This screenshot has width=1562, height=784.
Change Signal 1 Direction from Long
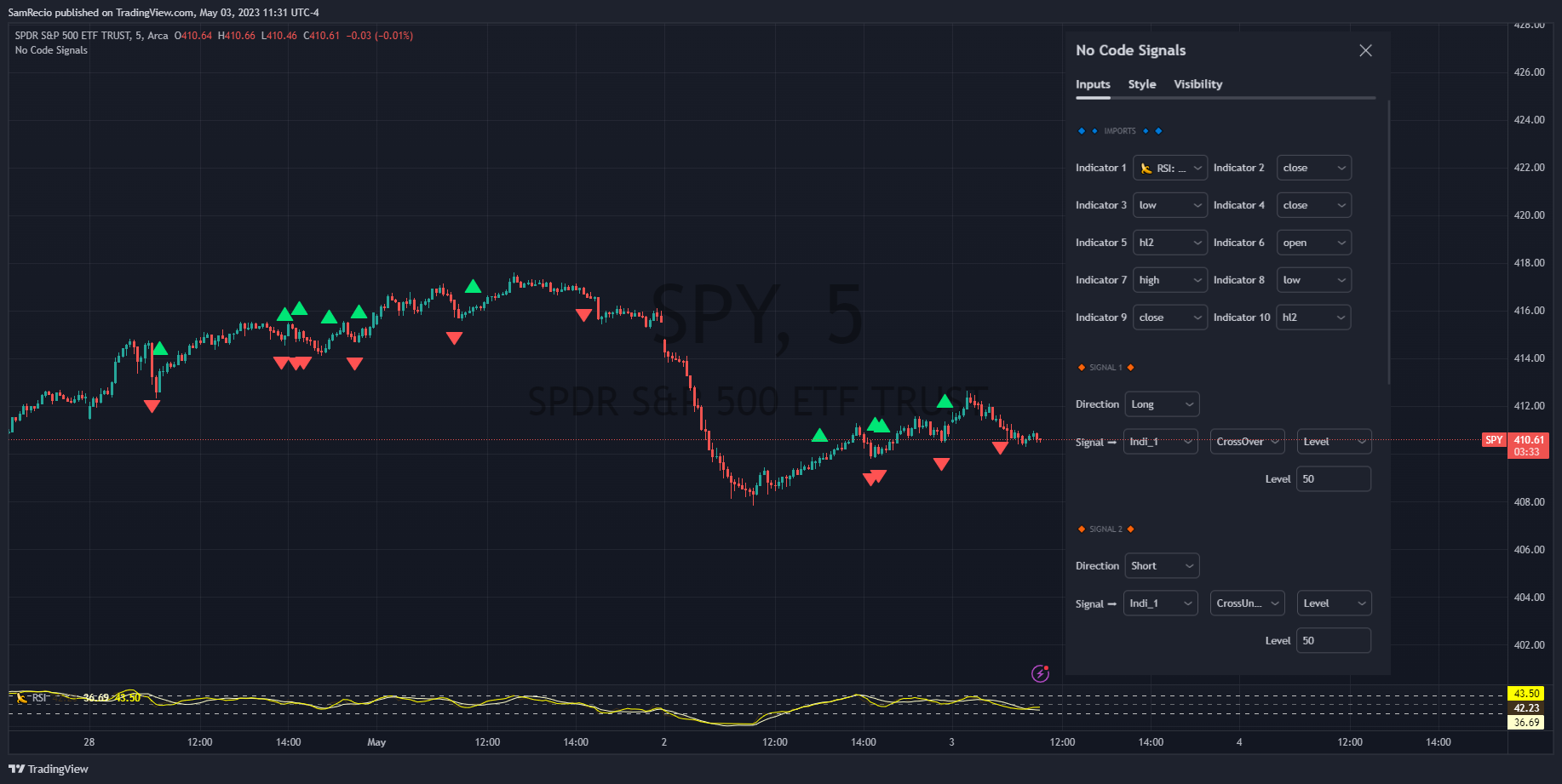click(x=1162, y=404)
